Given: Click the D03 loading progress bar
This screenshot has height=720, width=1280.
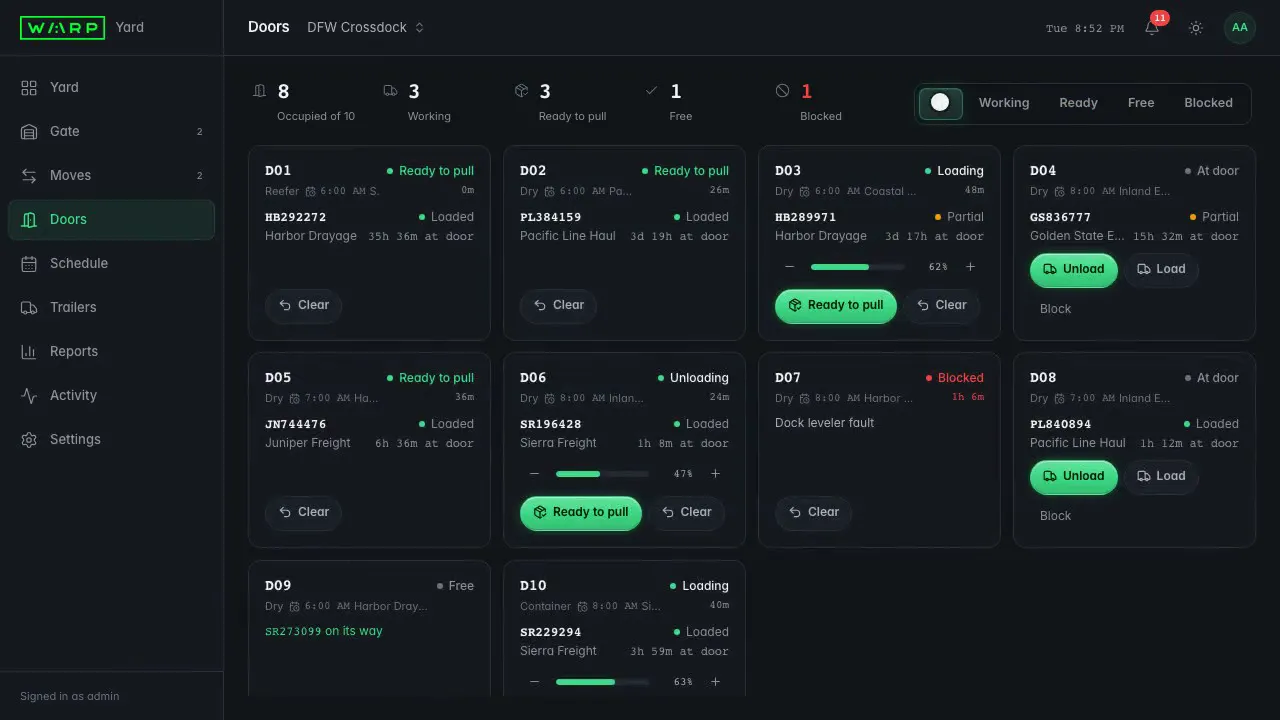Looking at the screenshot, I should (x=857, y=267).
